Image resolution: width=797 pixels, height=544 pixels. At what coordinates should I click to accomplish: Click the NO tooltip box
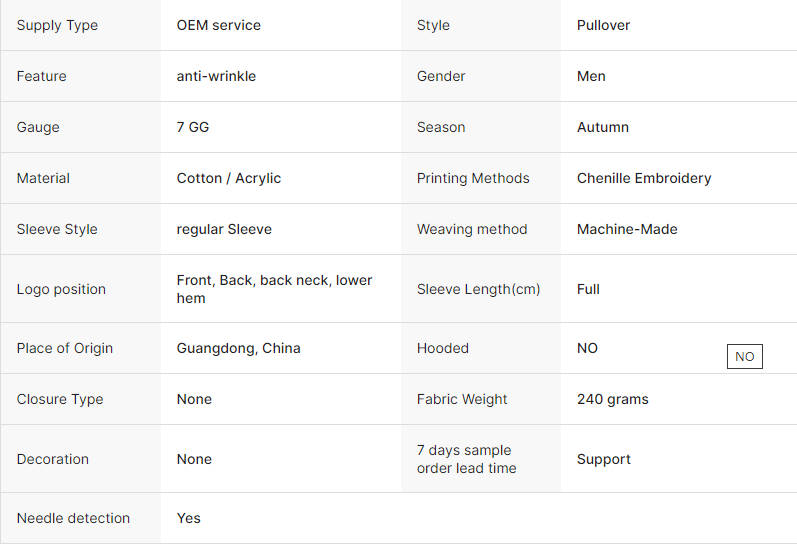point(745,356)
